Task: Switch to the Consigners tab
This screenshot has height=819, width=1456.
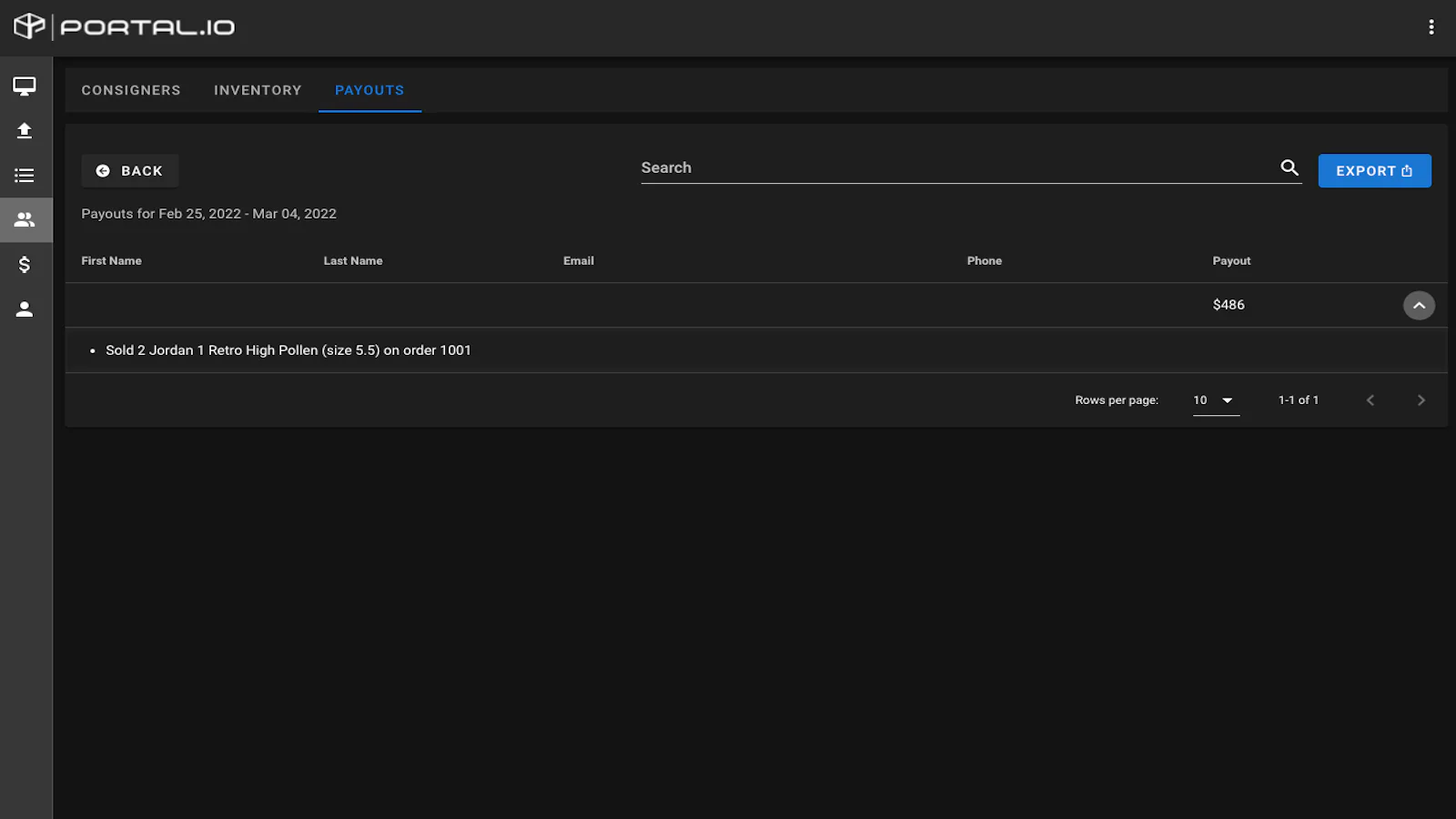Action: [x=131, y=90]
